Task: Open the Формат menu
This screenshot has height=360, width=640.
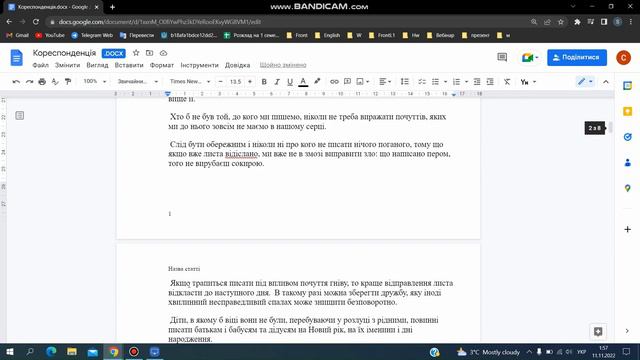Action: pos(162,65)
